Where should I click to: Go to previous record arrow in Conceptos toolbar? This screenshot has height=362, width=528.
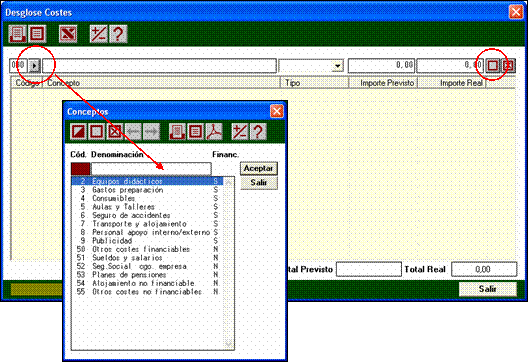pyautogui.click(x=133, y=131)
